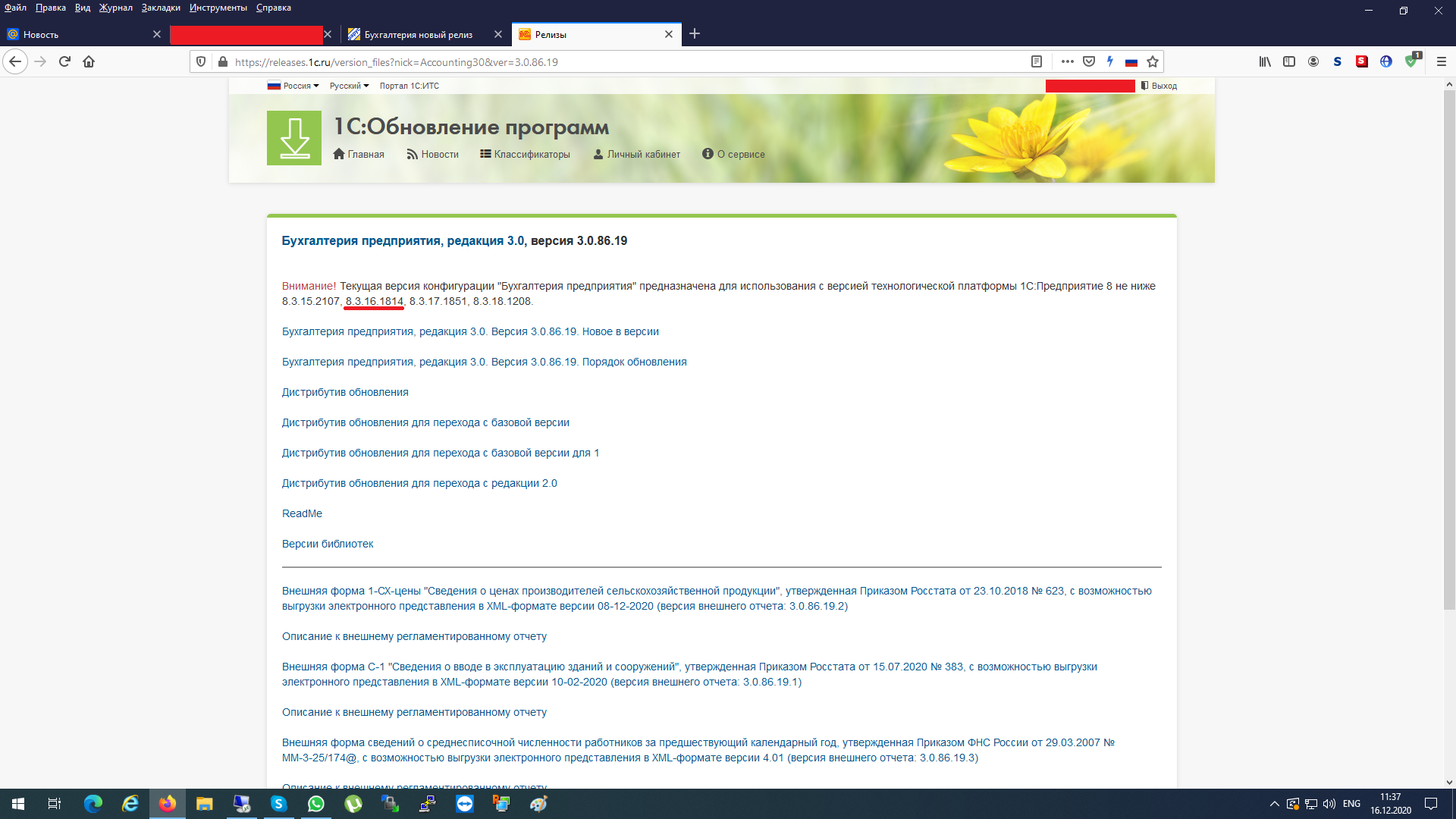
Task: Open Task View on the taskbar
Action: tap(55, 804)
